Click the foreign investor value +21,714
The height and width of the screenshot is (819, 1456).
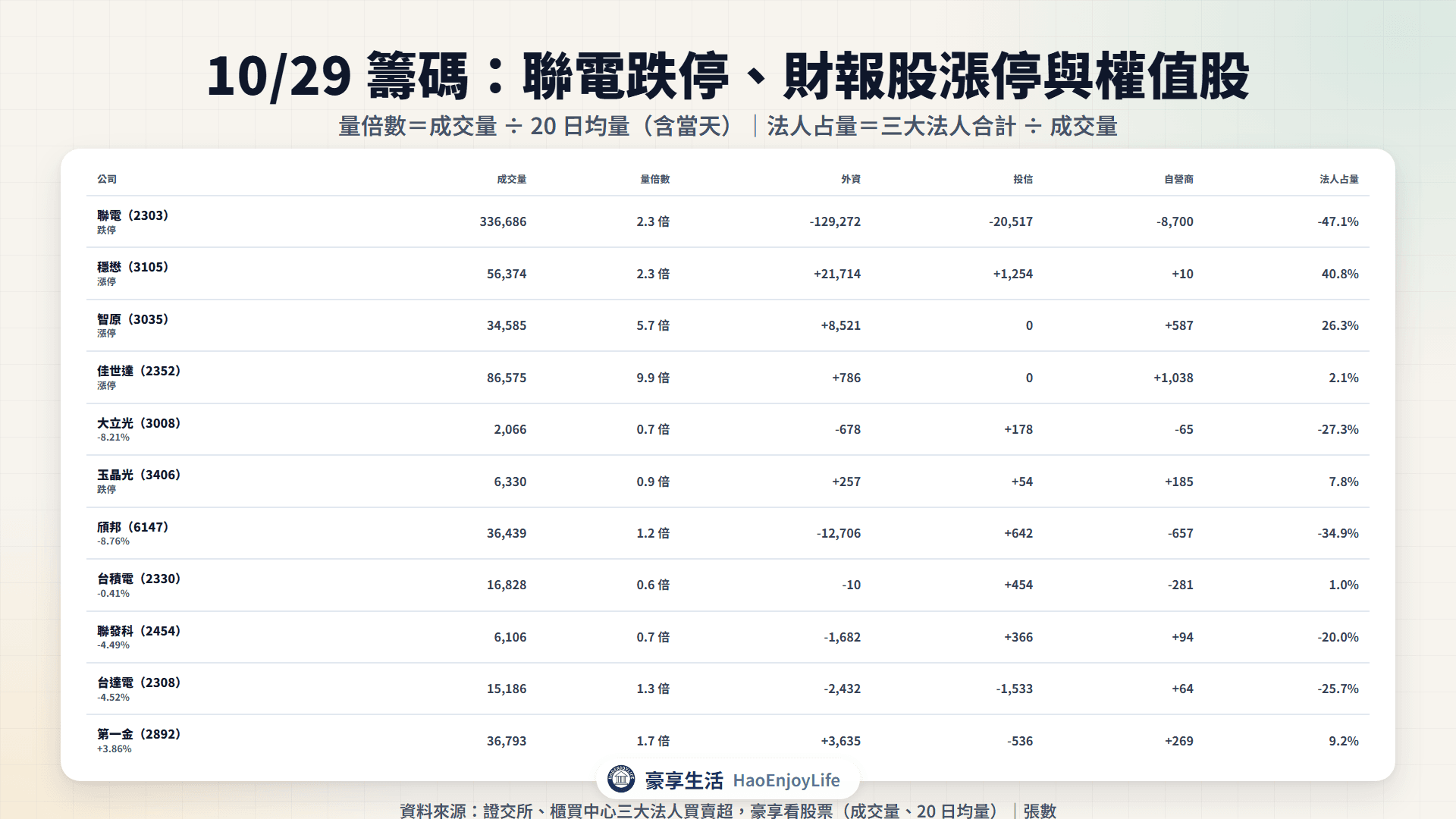pyautogui.click(x=837, y=274)
